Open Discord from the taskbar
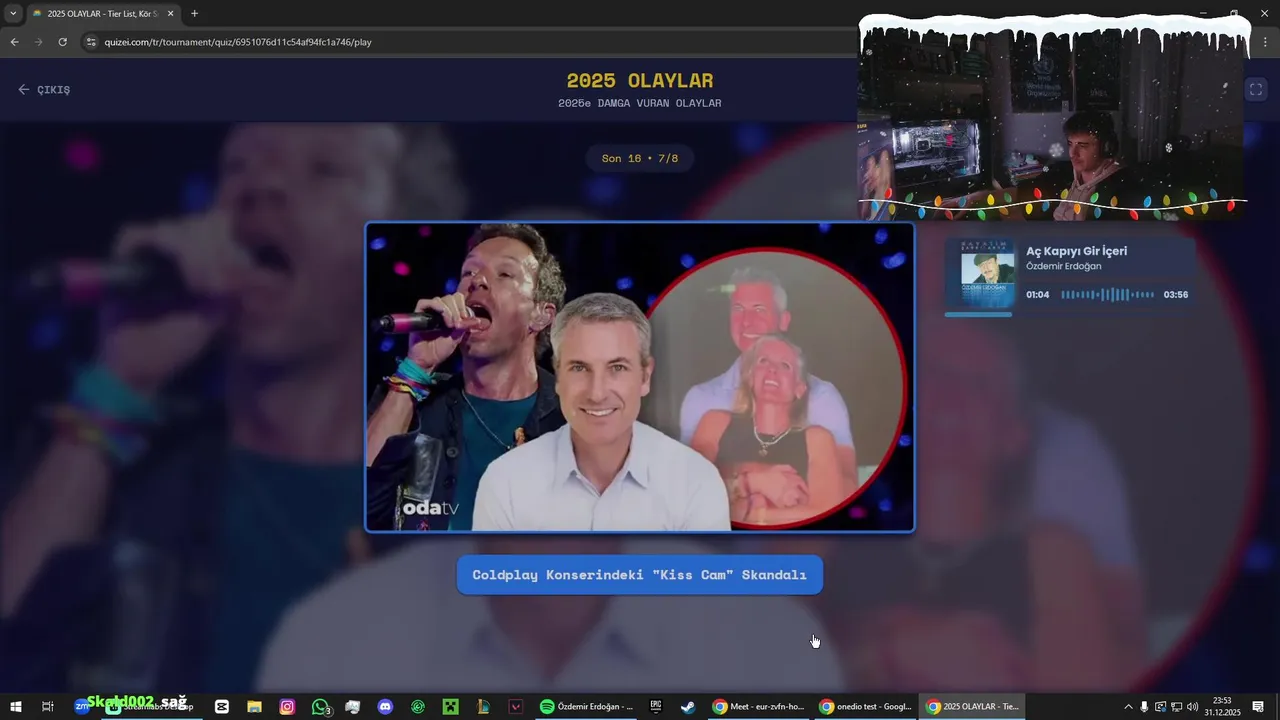 coord(385,707)
